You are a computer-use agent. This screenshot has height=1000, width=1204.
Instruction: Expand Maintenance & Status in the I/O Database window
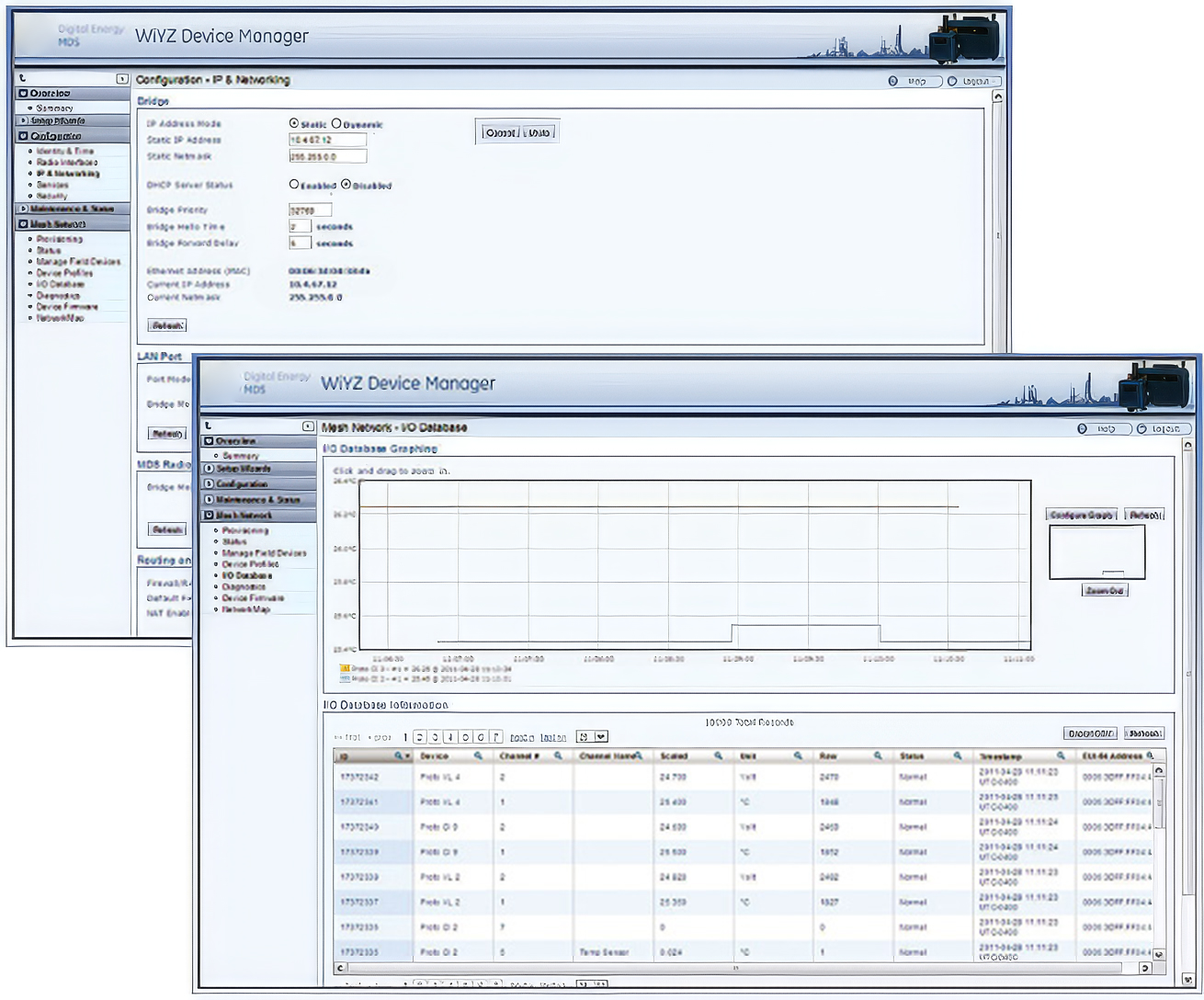[210, 500]
